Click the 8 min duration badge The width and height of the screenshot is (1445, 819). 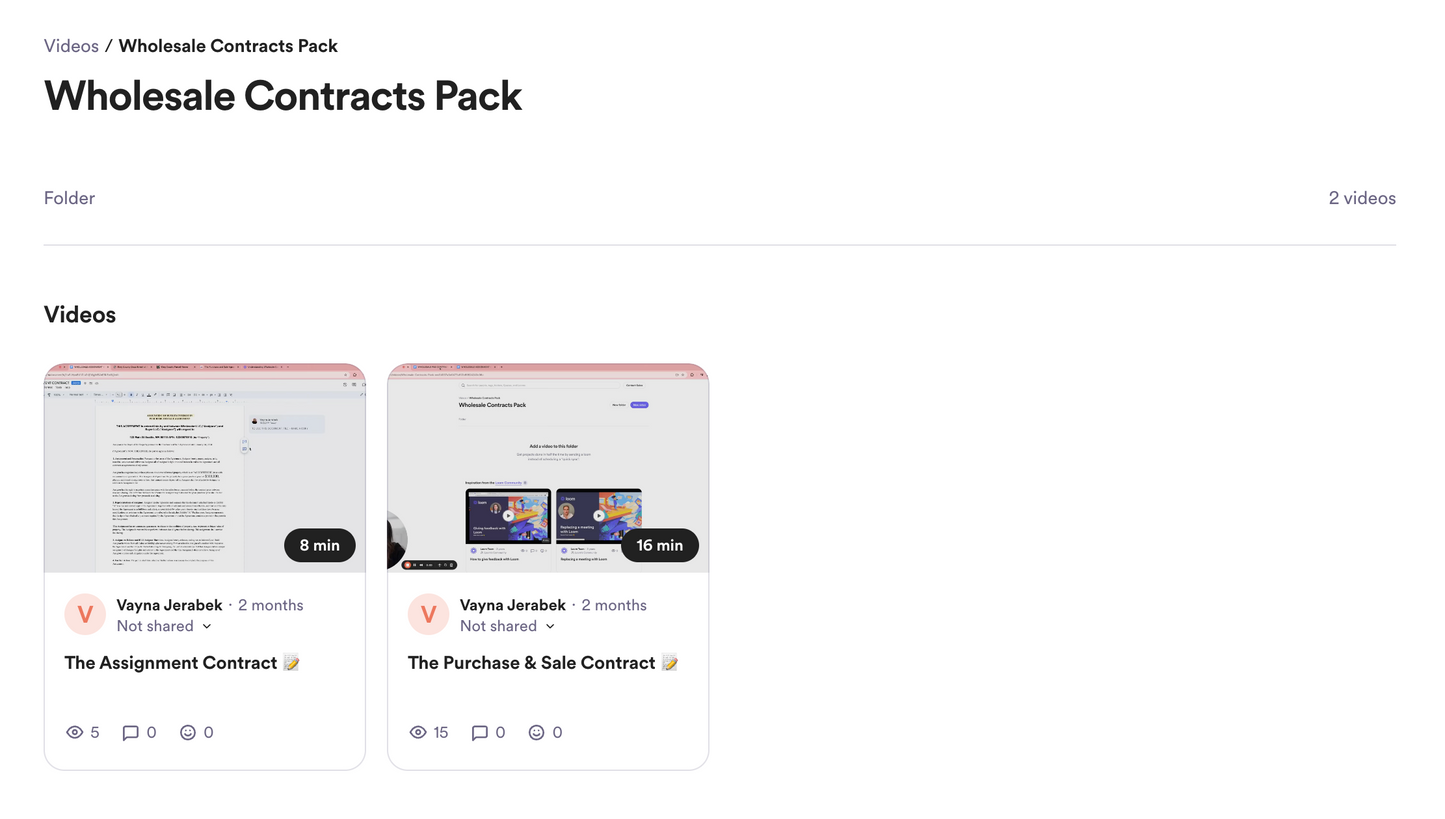[319, 545]
